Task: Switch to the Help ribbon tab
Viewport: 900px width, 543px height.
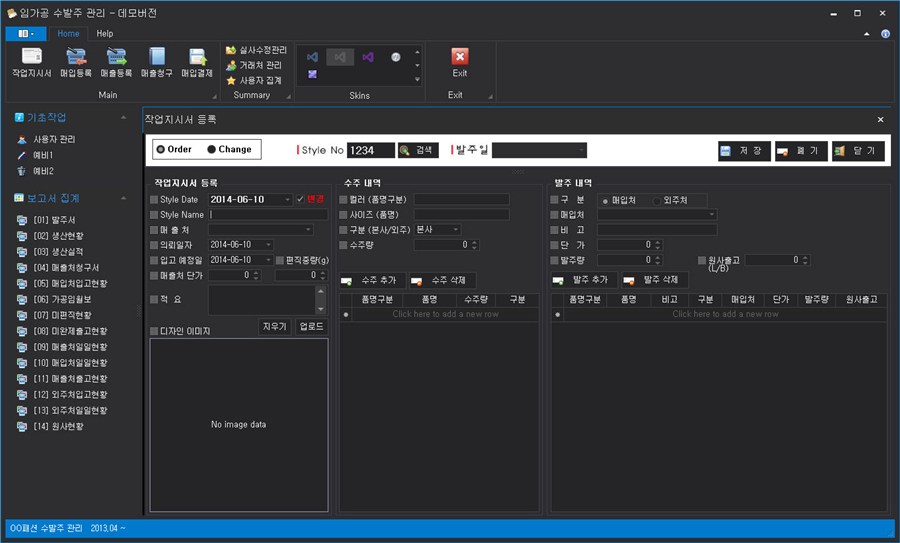Action: click(x=104, y=33)
